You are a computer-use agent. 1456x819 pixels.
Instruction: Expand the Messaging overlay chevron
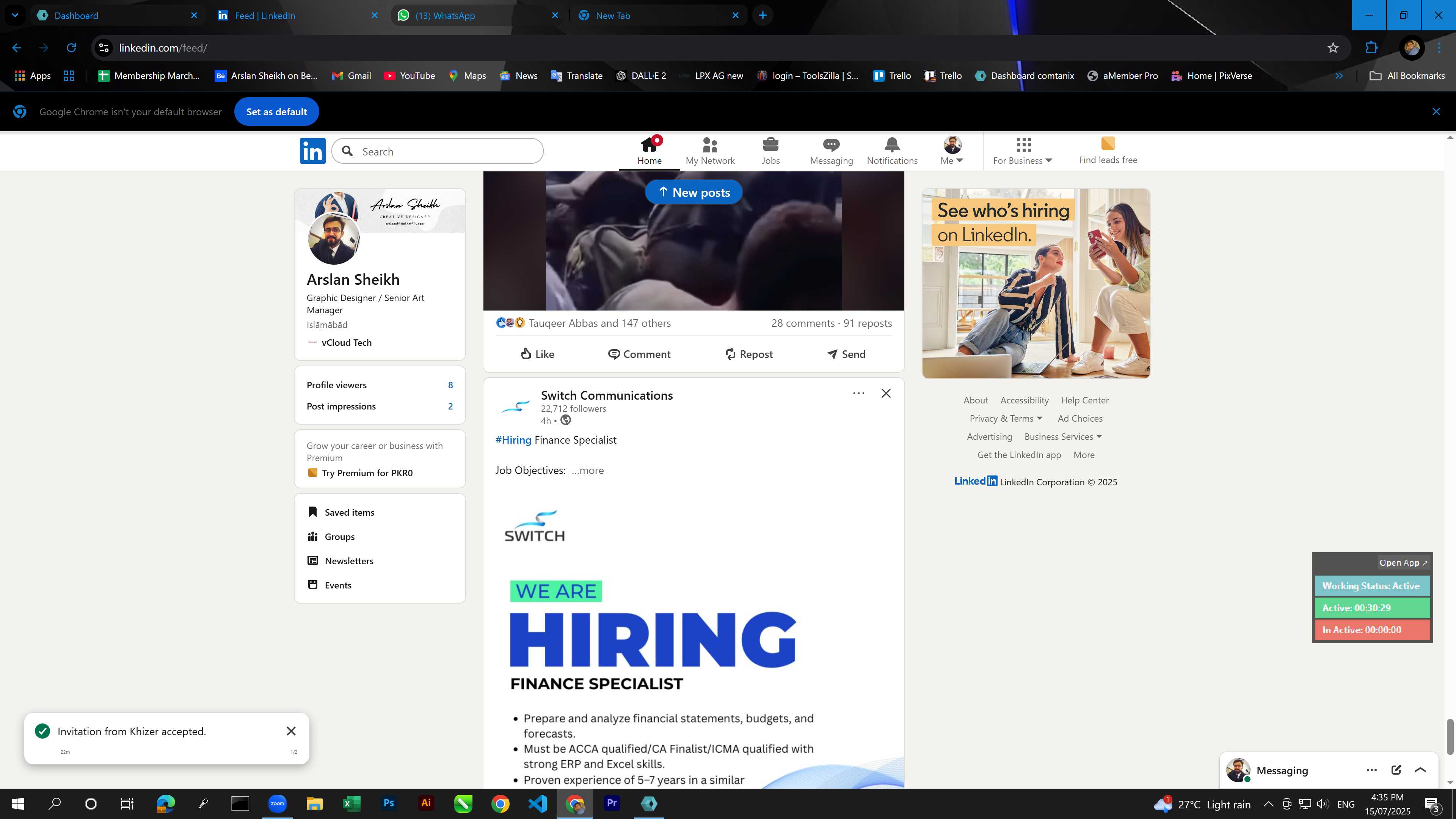click(1420, 770)
